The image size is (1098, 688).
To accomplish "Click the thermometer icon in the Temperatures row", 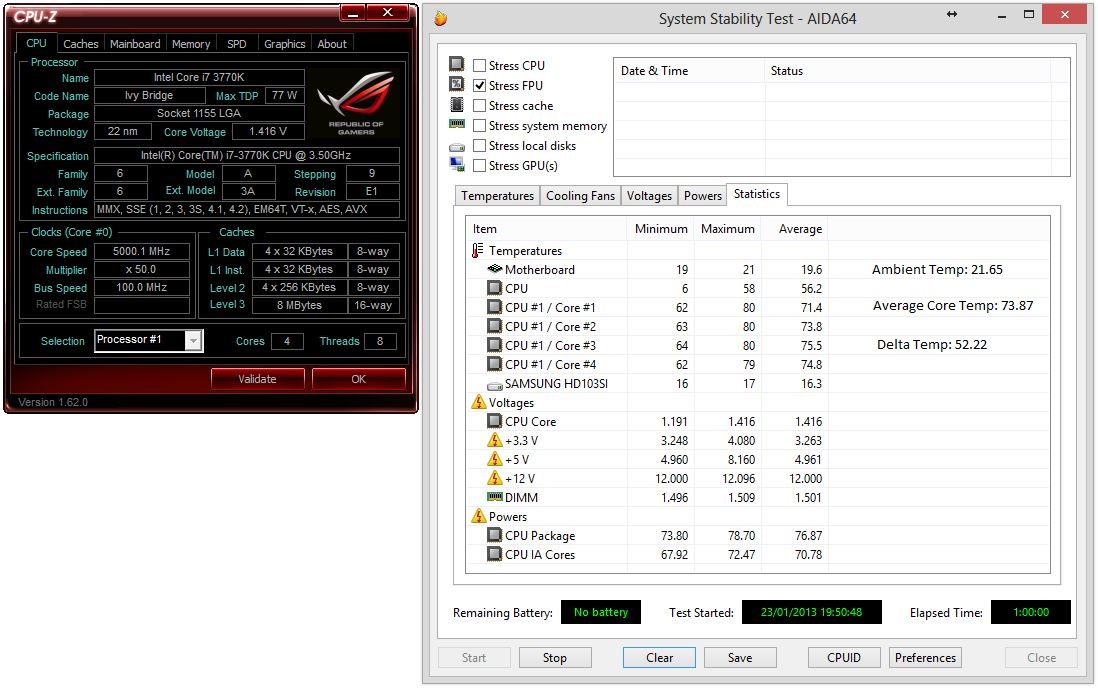I will (x=478, y=250).
